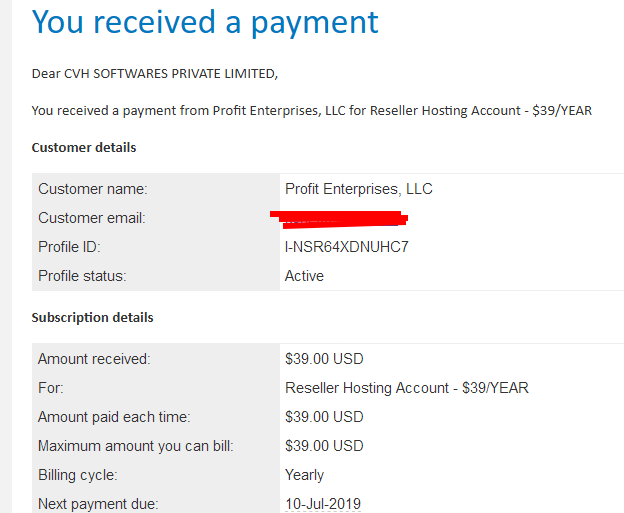Click the Customer details section heading
The image size is (624, 513).
pos(84,148)
